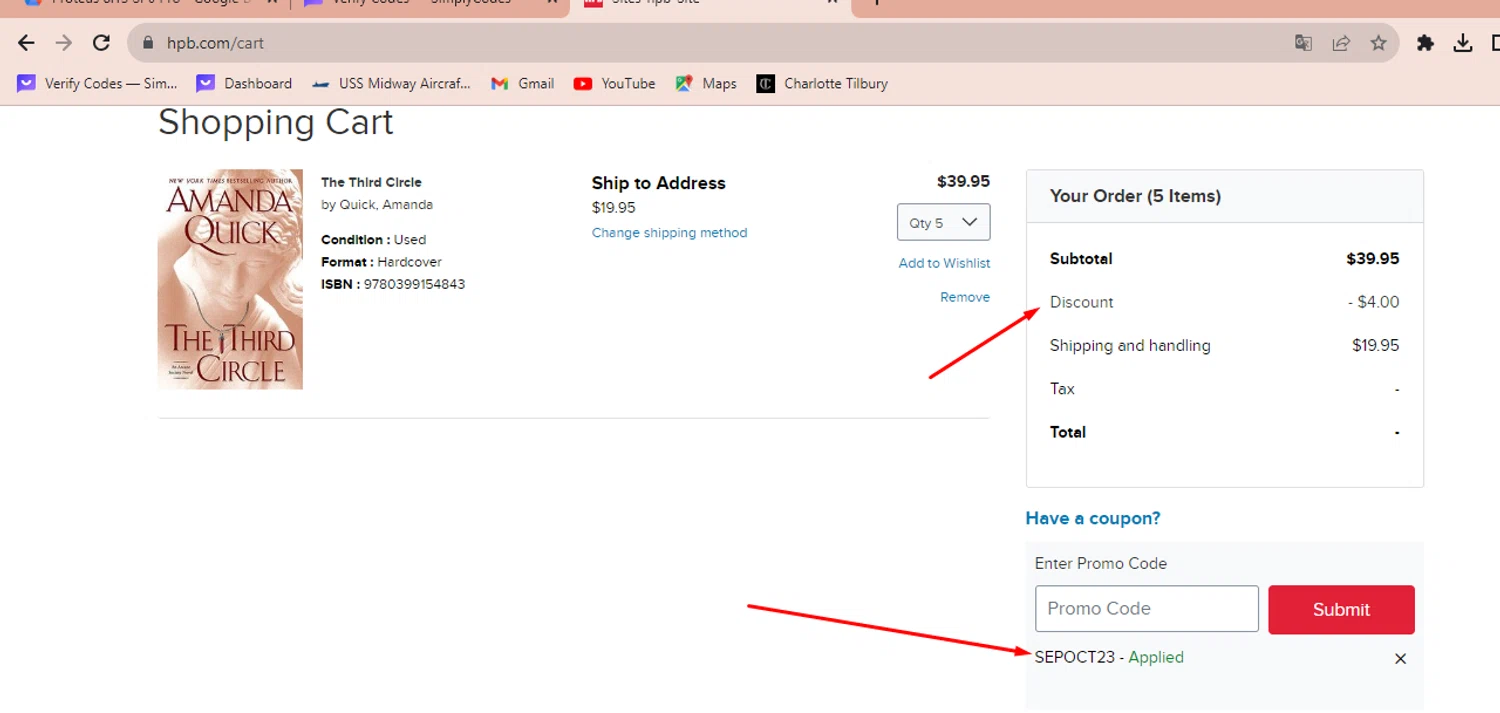This screenshot has height=713, width=1500.
Task: Switch to the Verify Codes SimplyCodes tab
Action: (433, 4)
